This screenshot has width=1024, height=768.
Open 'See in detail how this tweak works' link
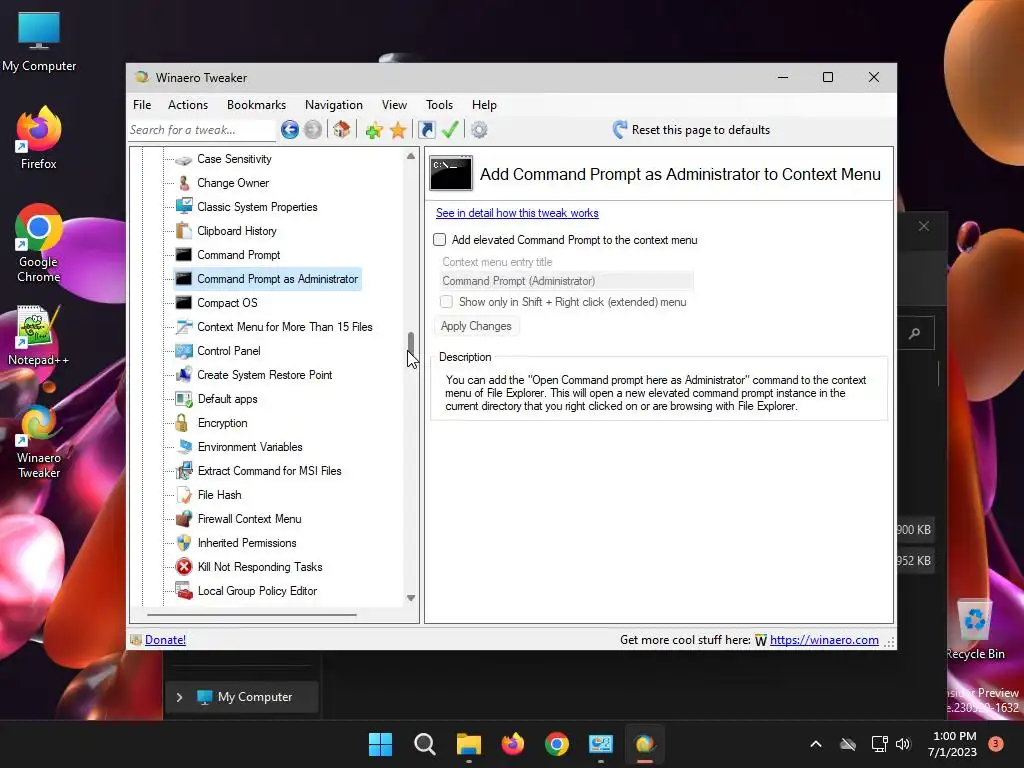point(517,213)
